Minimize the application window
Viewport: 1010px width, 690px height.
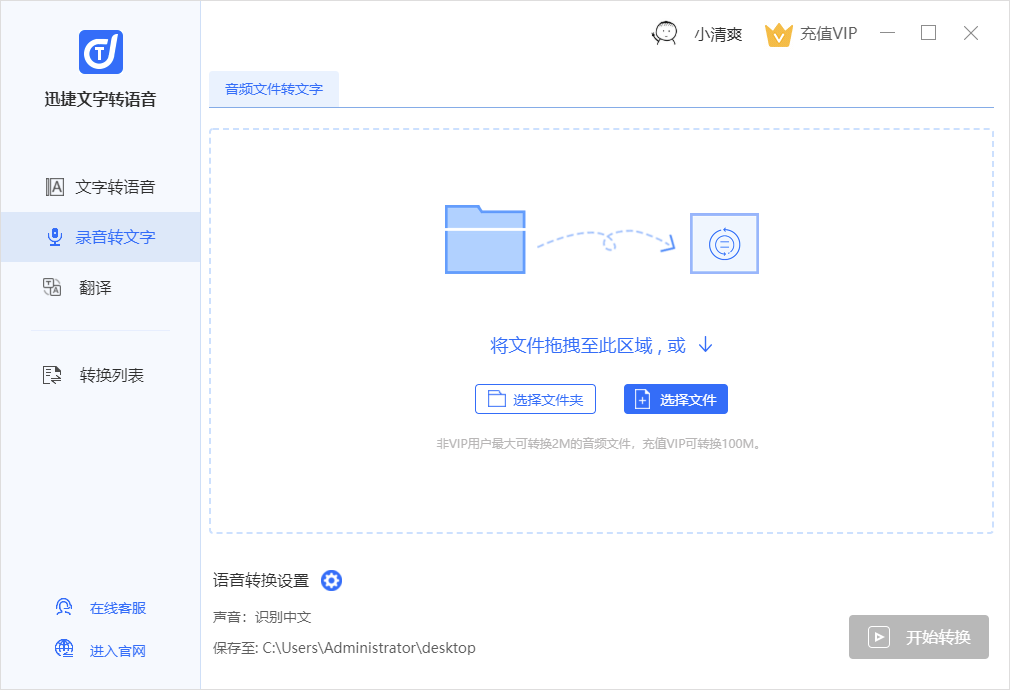click(888, 33)
